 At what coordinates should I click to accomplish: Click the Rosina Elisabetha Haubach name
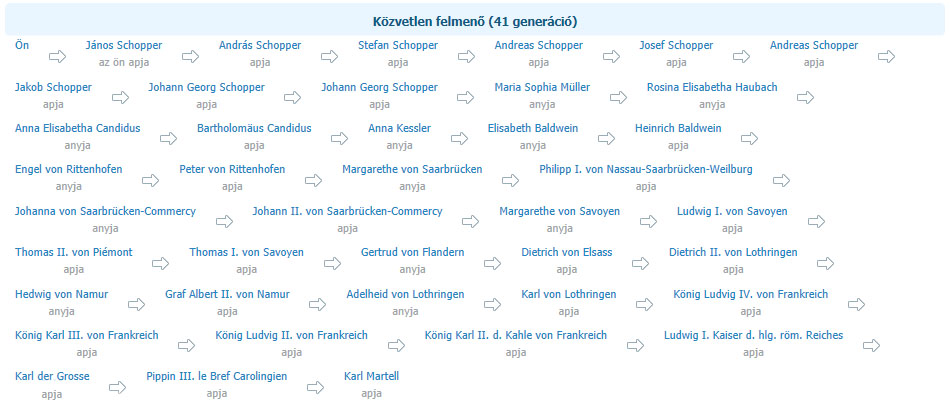click(712, 87)
